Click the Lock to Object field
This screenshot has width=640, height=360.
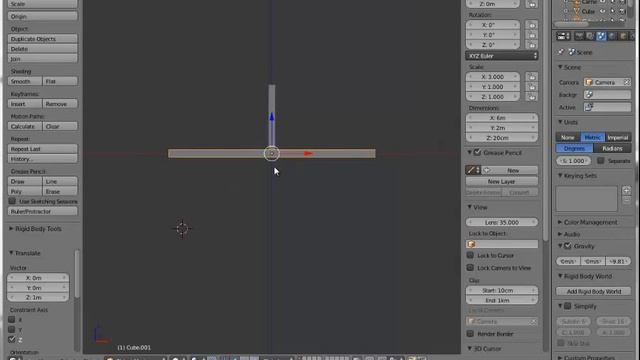coord(502,244)
